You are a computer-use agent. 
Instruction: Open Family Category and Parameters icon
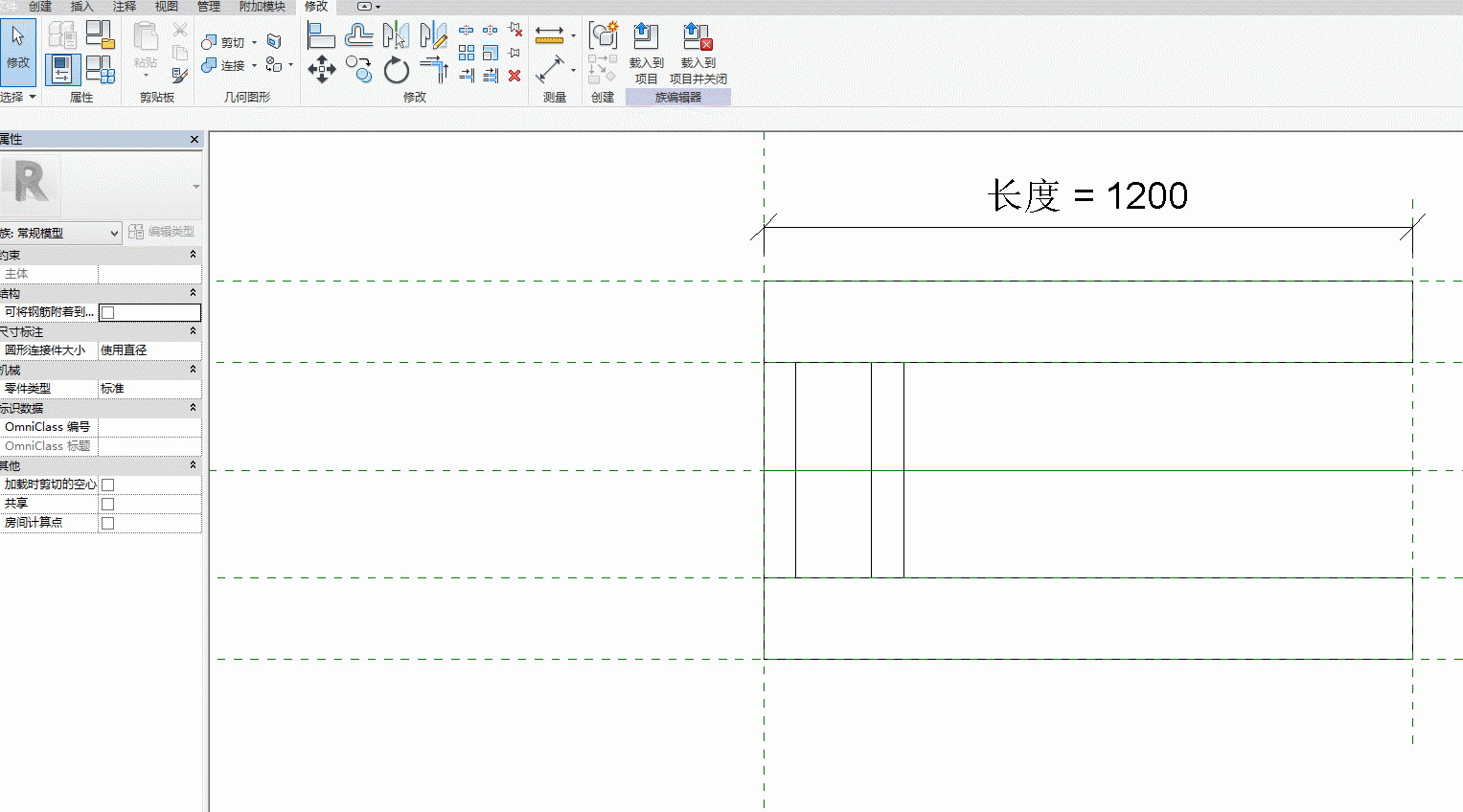pyautogui.click(x=100, y=34)
